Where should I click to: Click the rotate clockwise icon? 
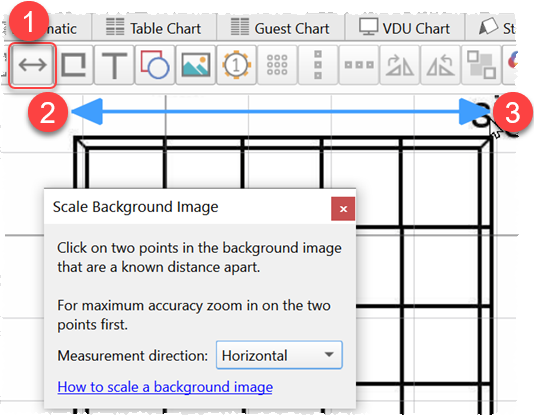[399, 65]
